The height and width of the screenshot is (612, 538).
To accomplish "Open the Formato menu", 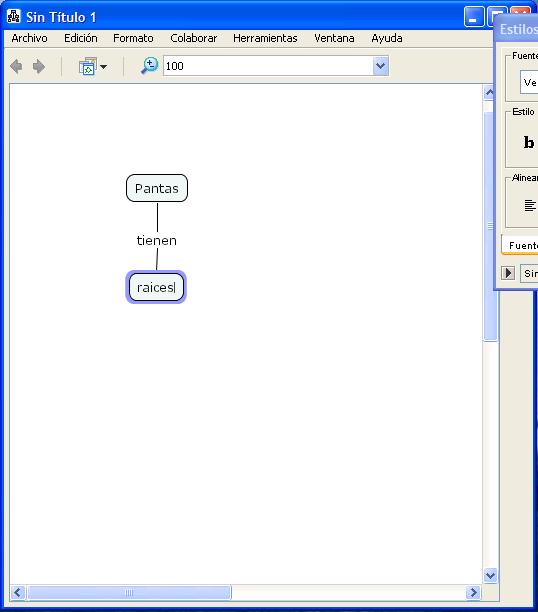I will [x=133, y=38].
